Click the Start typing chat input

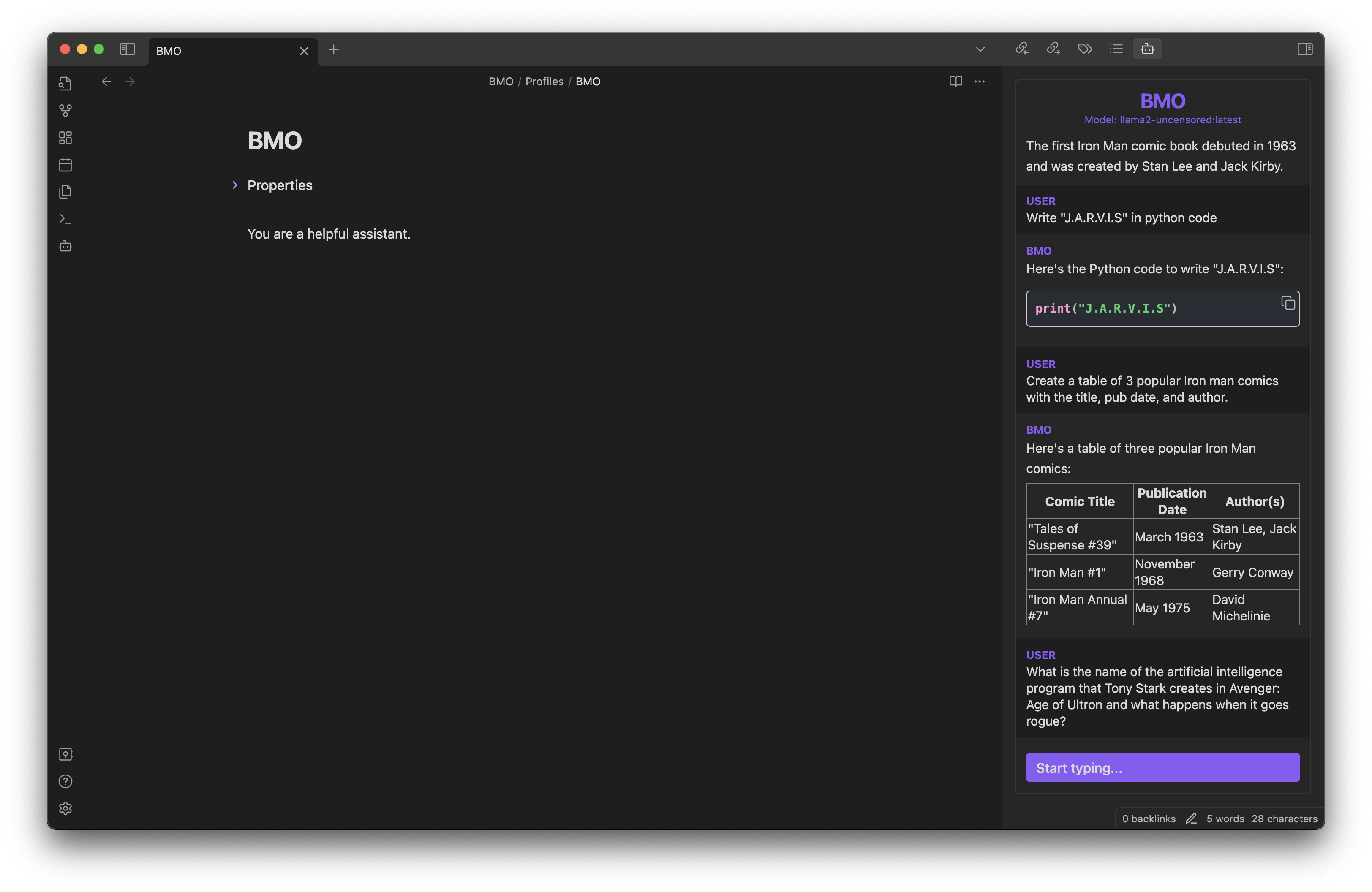click(1163, 767)
